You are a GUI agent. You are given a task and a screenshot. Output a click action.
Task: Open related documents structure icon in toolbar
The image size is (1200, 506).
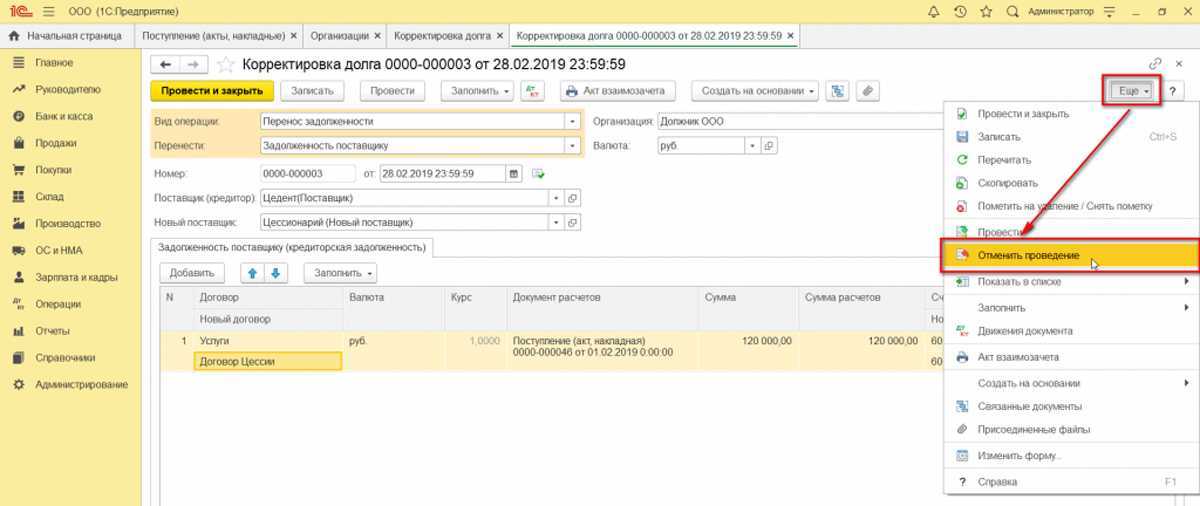coord(837,90)
